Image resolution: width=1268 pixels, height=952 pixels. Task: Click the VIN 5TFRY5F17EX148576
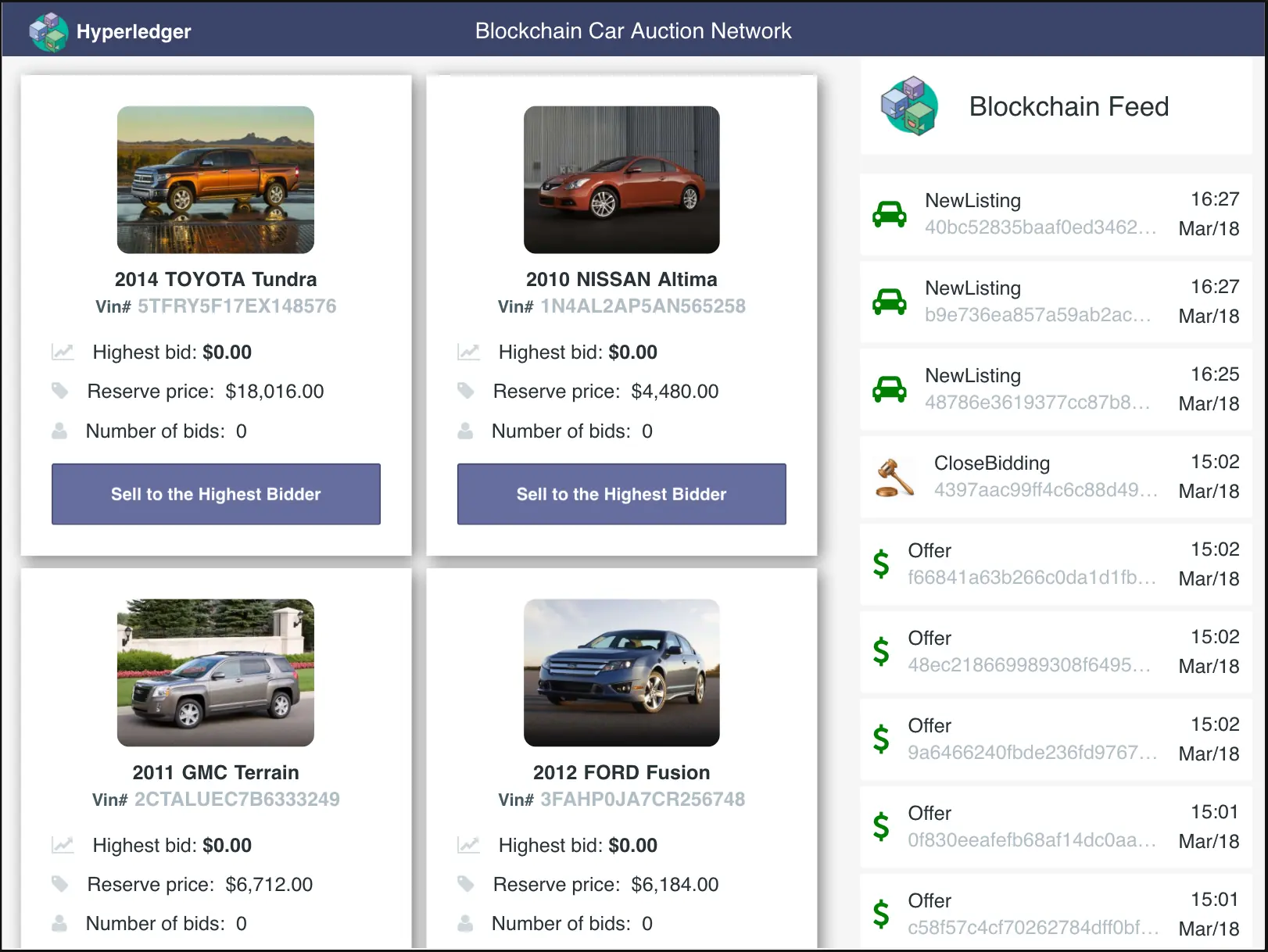click(x=237, y=306)
